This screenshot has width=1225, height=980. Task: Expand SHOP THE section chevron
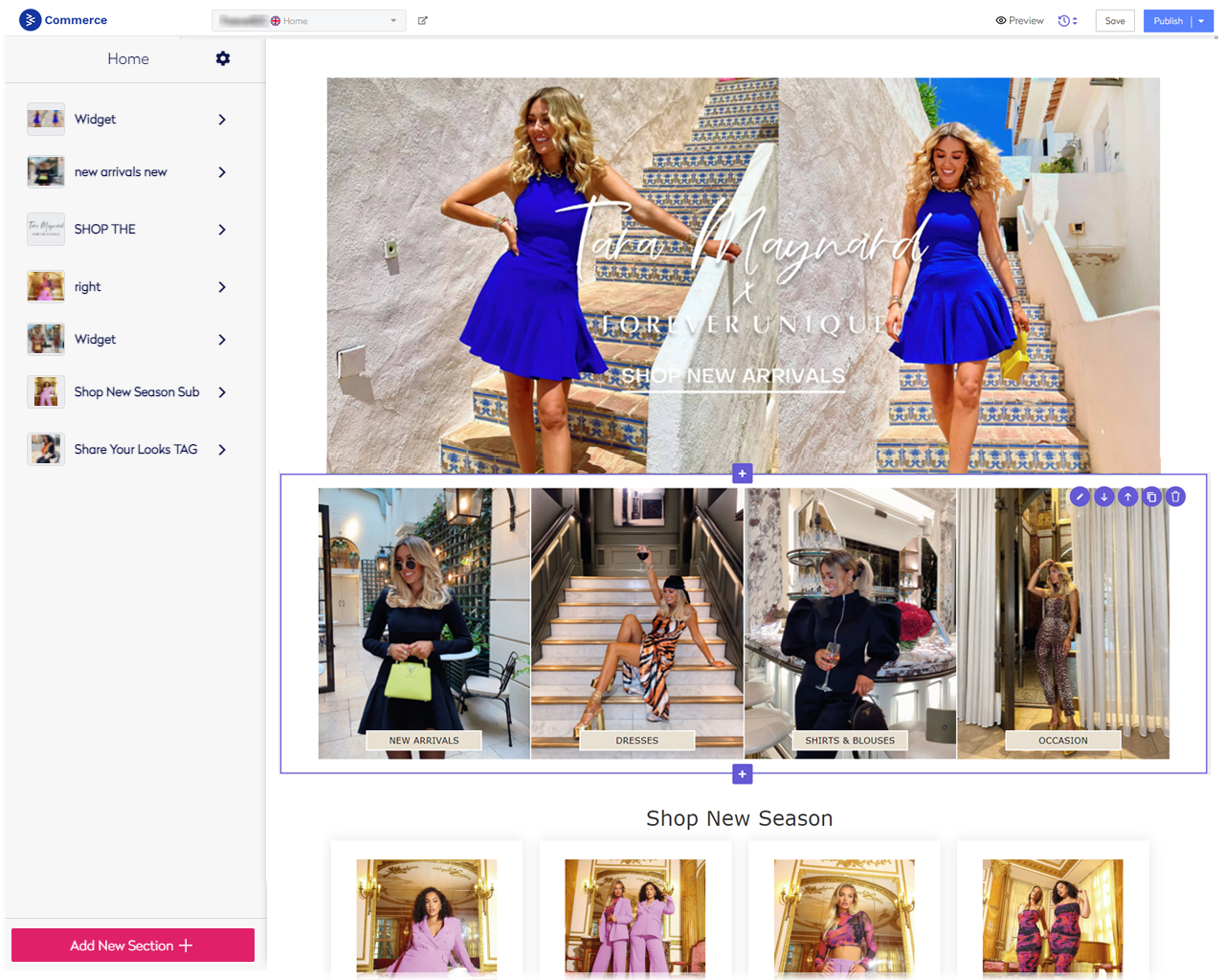[222, 230]
